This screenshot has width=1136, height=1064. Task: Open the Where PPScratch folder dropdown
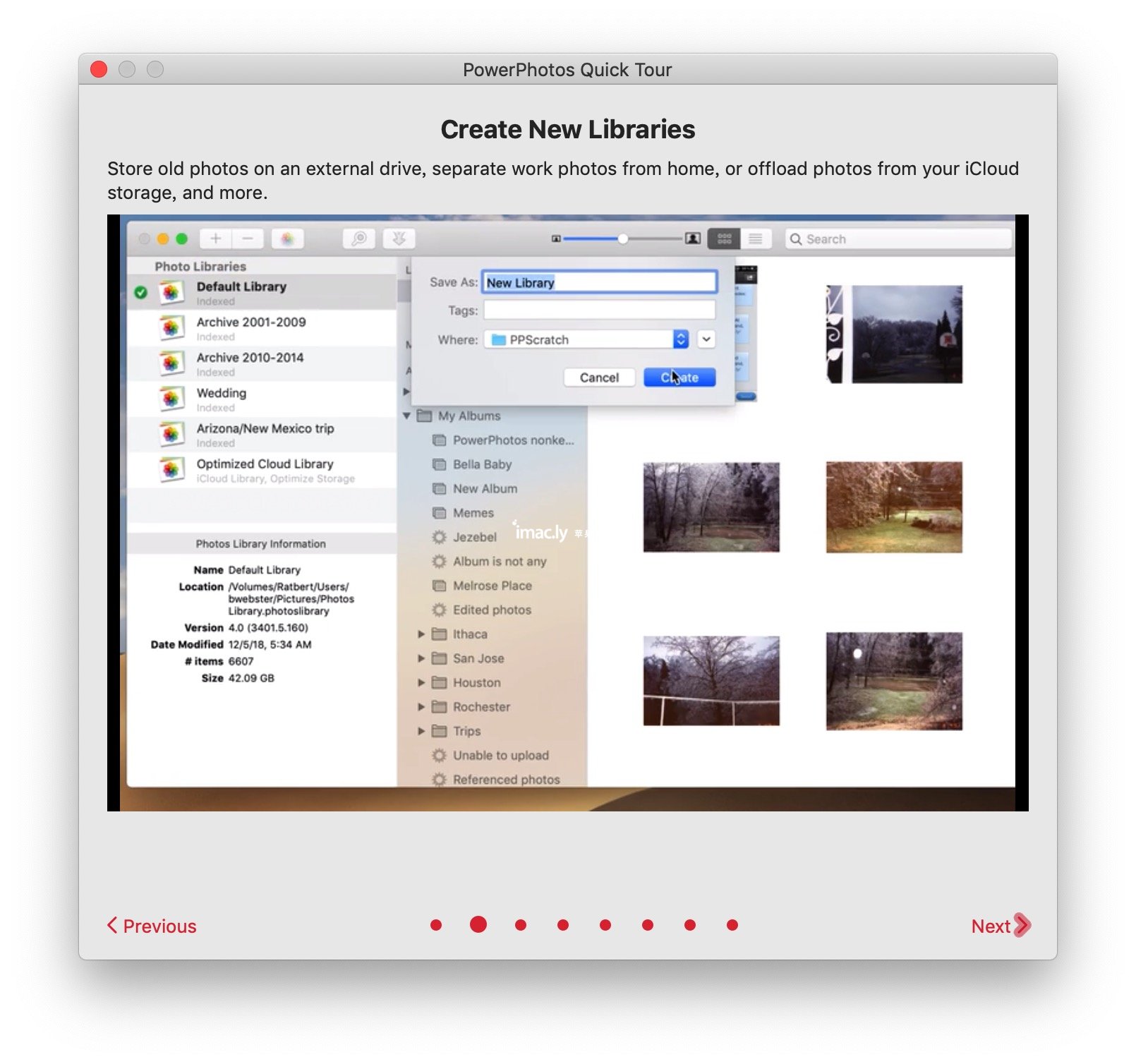[x=586, y=339]
